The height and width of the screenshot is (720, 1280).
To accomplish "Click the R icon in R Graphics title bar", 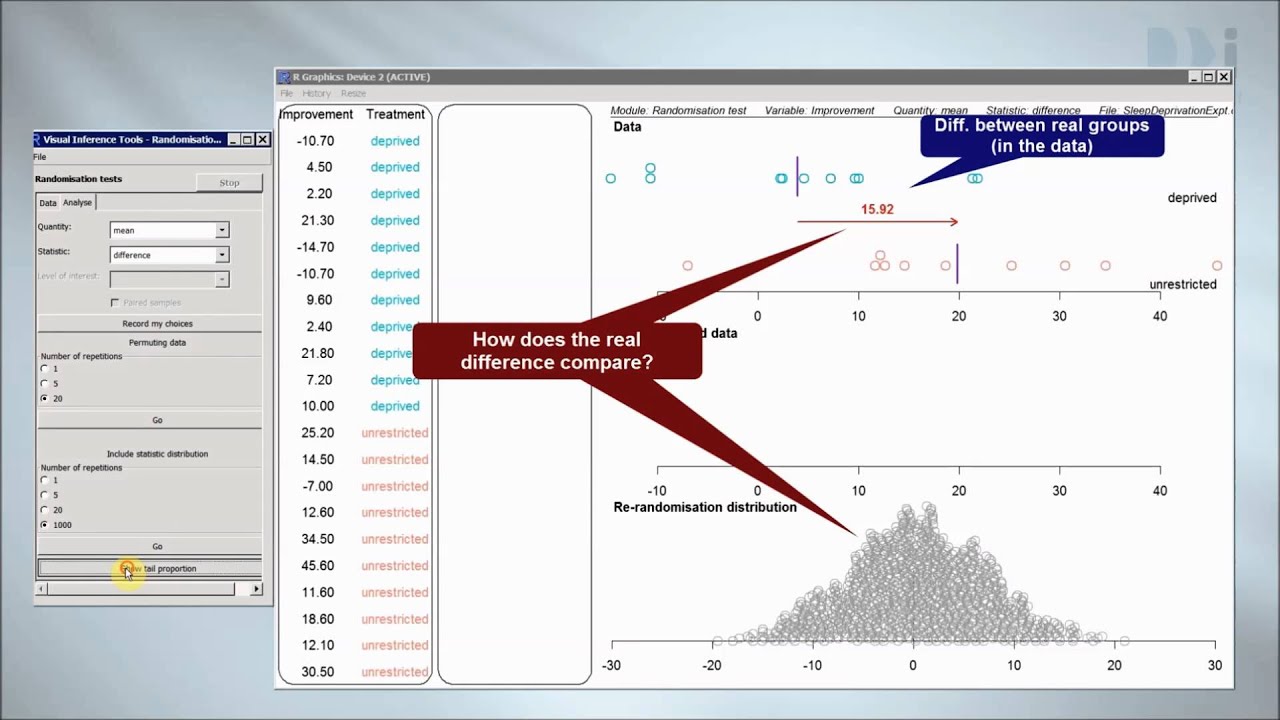I will (284, 77).
